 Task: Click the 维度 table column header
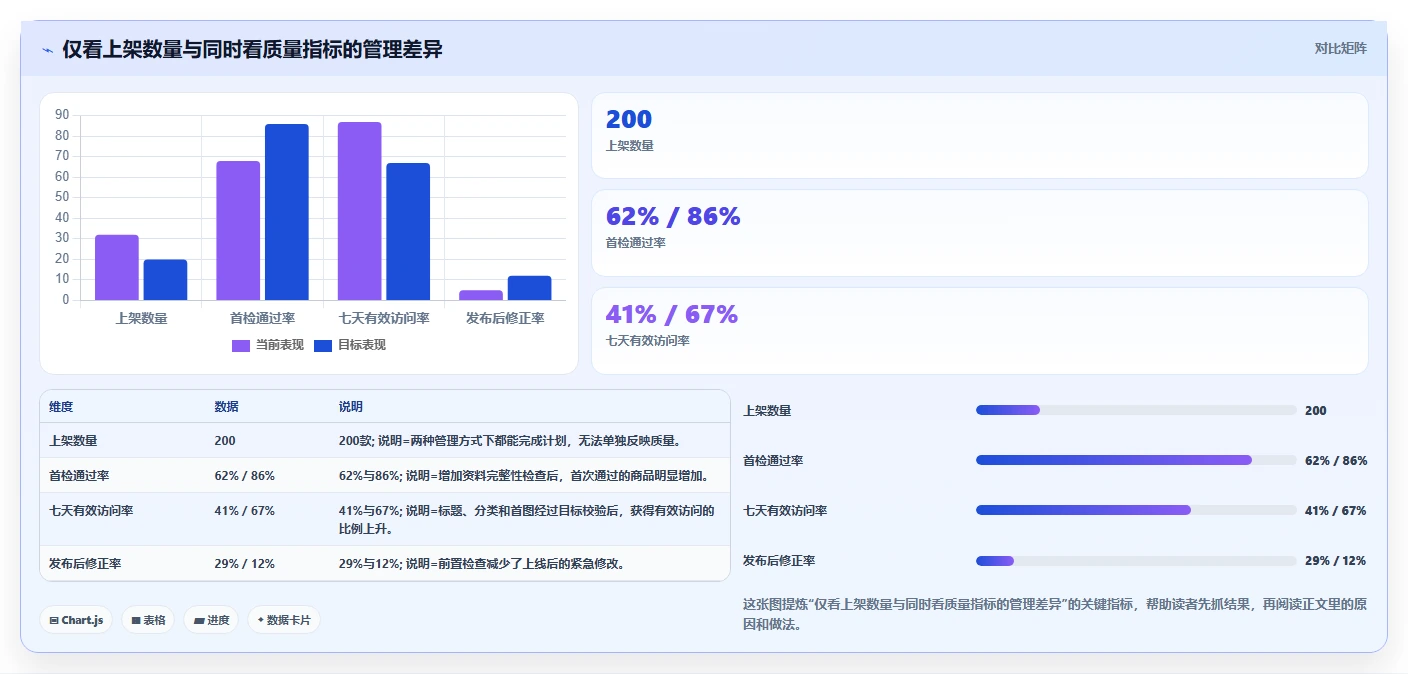pos(61,407)
